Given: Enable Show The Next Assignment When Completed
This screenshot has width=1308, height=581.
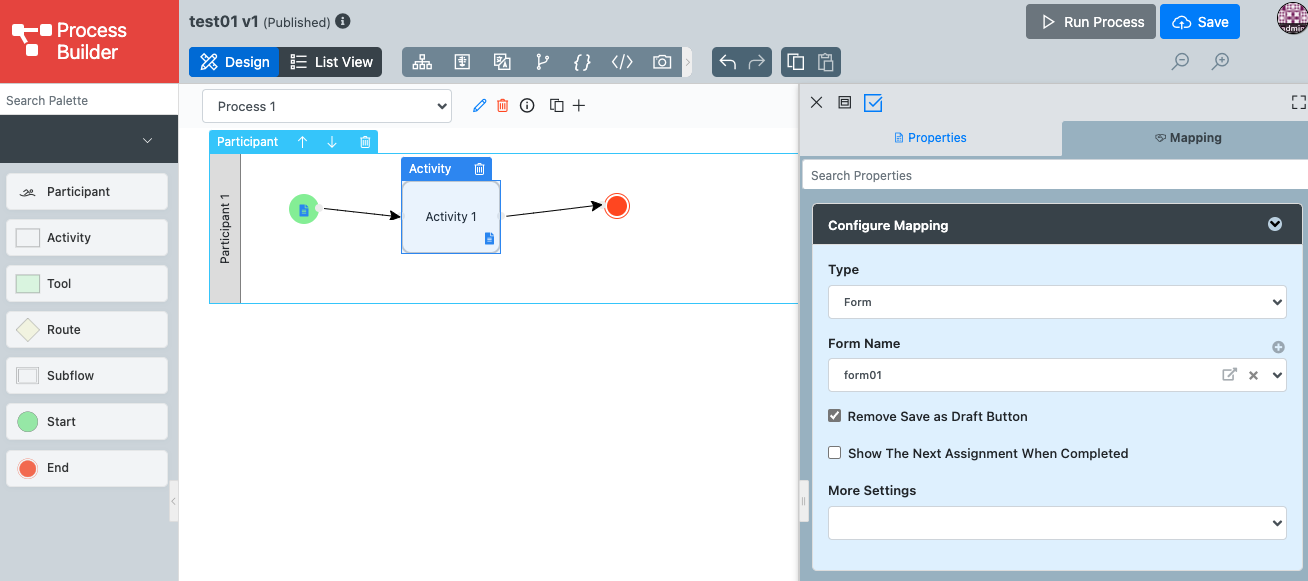Looking at the screenshot, I should [x=835, y=453].
